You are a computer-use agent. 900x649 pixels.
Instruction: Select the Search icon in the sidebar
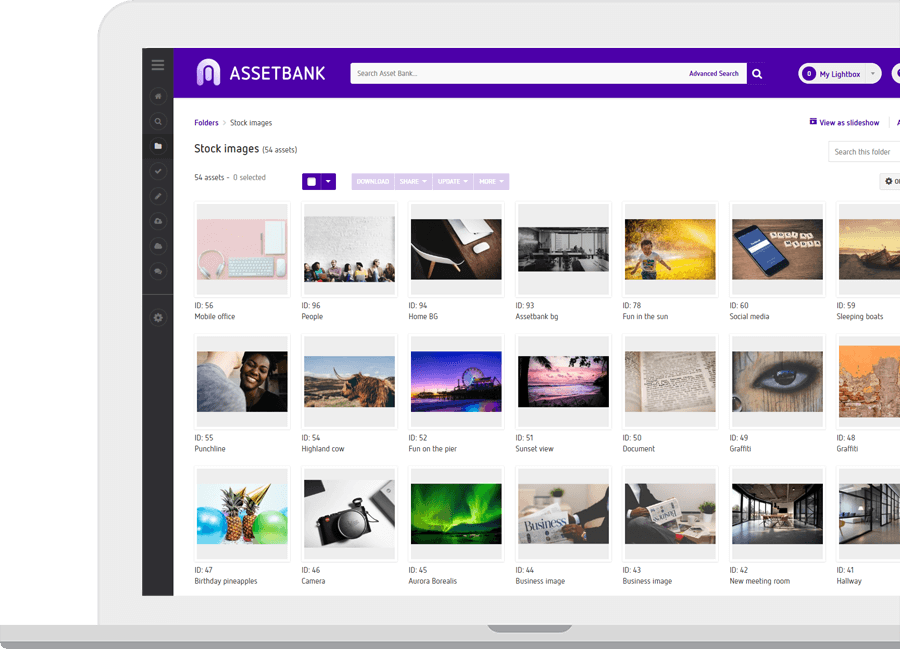click(x=158, y=121)
